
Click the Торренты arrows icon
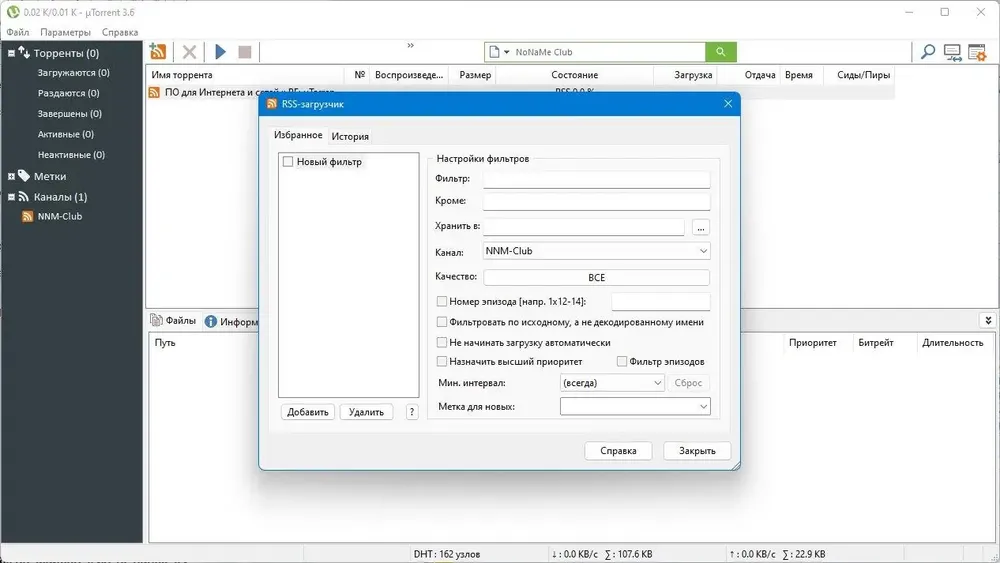(24, 52)
